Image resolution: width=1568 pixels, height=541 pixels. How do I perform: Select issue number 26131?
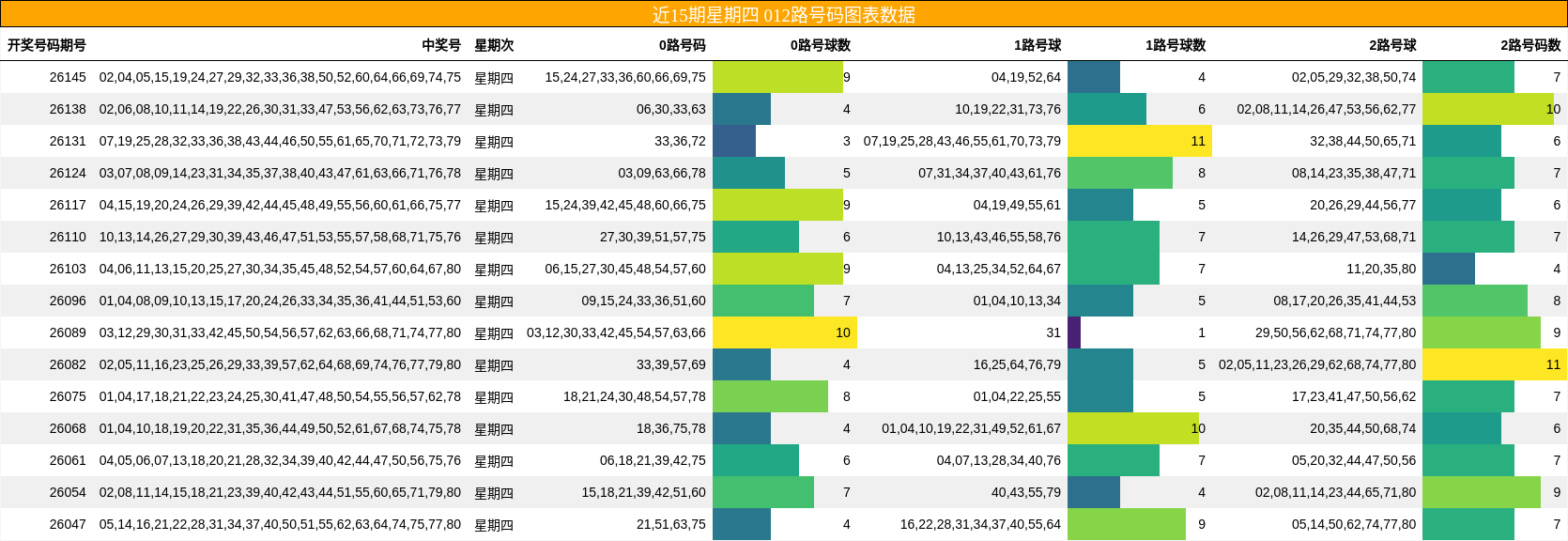(68, 141)
